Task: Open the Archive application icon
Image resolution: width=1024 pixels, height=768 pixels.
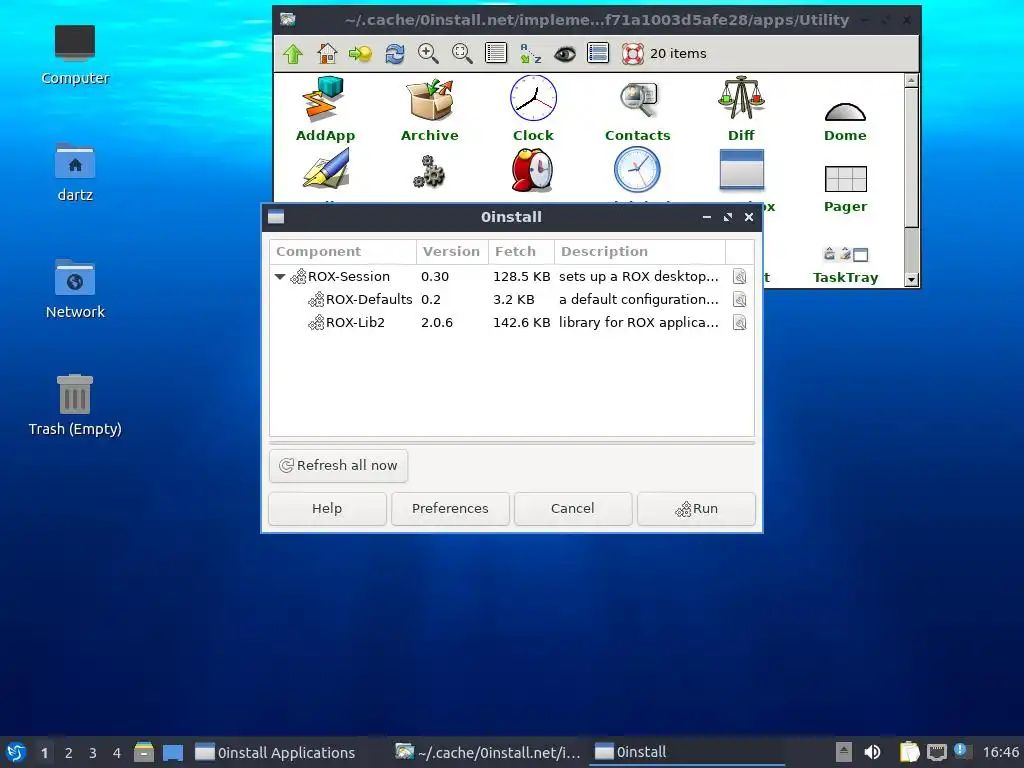Action: 430,109
